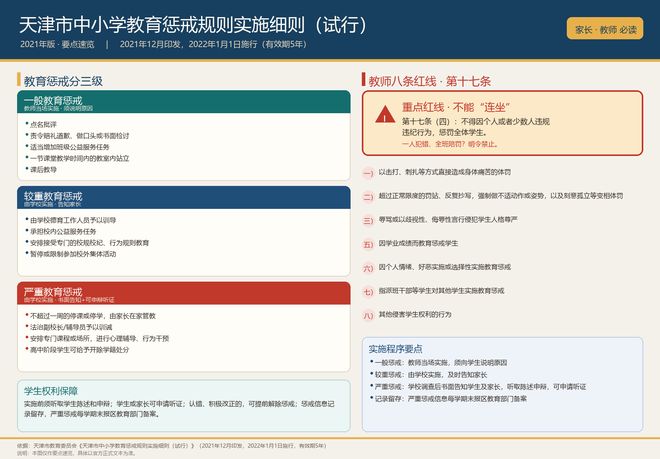
Task: Click the bullet 课后教导
Action: tap(43, 170)
